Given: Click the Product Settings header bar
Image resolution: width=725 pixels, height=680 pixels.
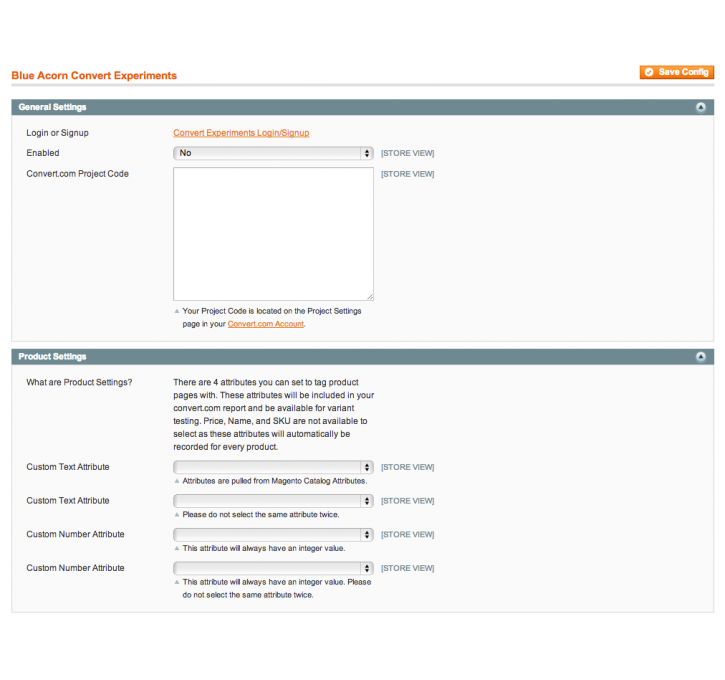Looking at the screenshot, I should tap(362, 357).
